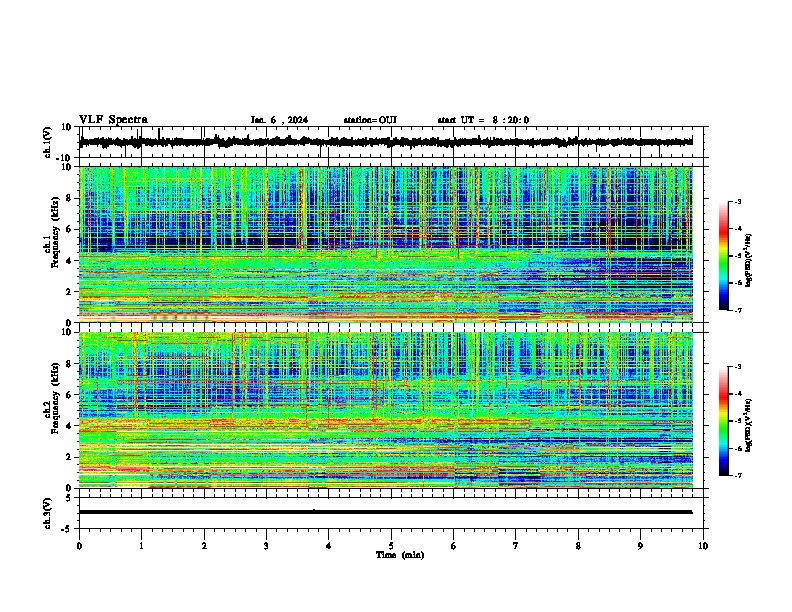The width and height of the screenshot is (792, 612).
Task: Click time axis tick label 8
Action: point(578,546)
